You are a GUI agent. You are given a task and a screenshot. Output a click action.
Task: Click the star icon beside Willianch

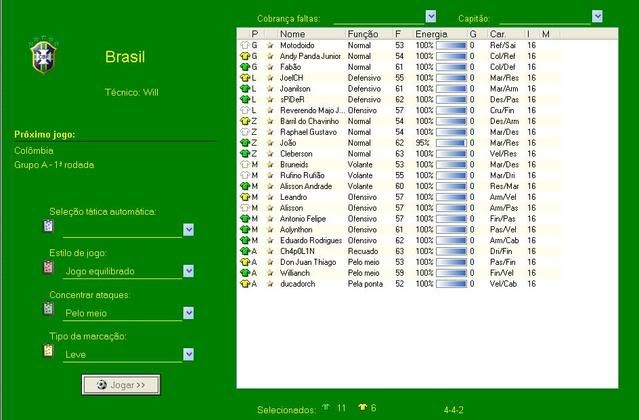click(269, 272)
